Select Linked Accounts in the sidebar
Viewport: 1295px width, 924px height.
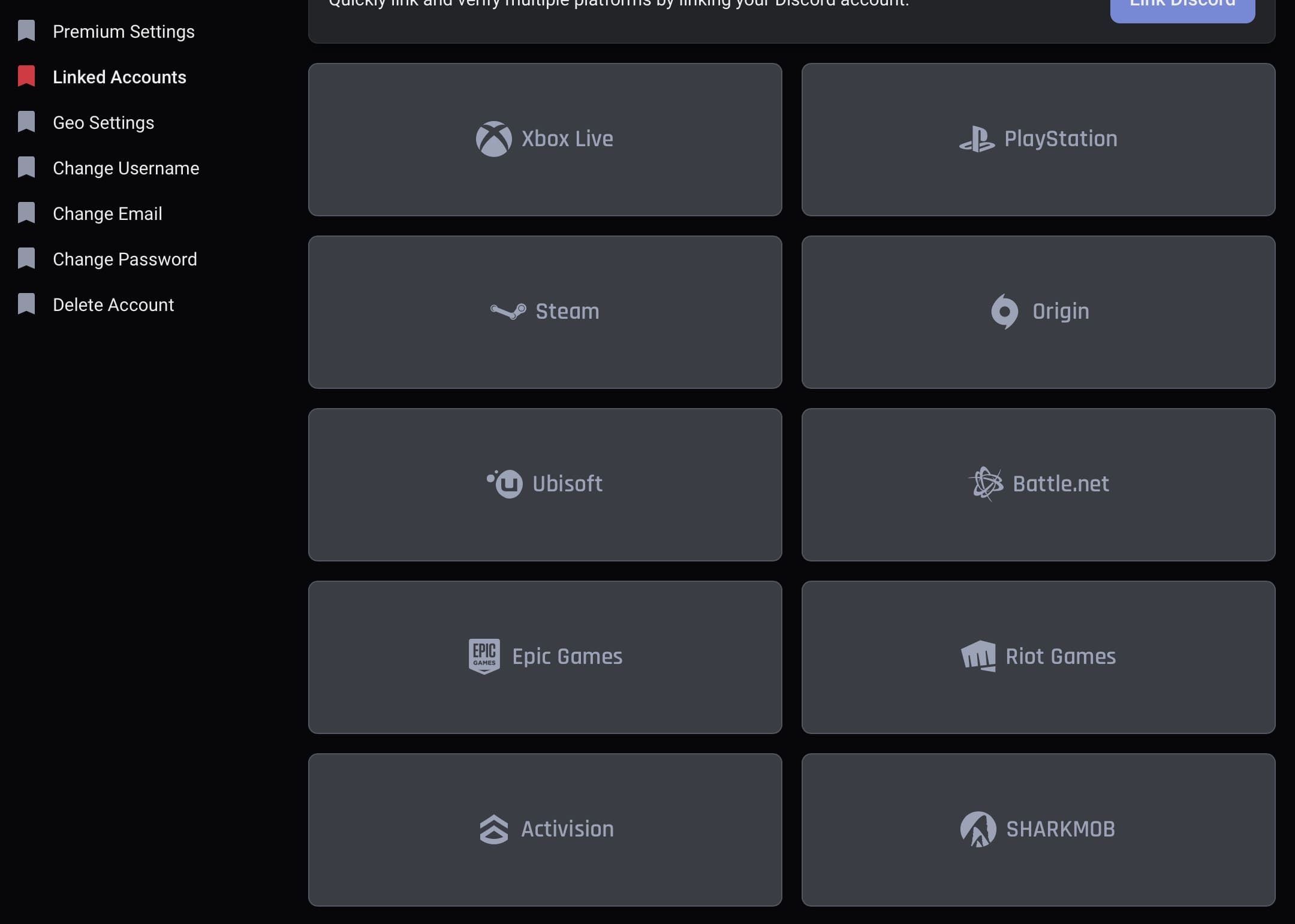[x=119, y=77]
